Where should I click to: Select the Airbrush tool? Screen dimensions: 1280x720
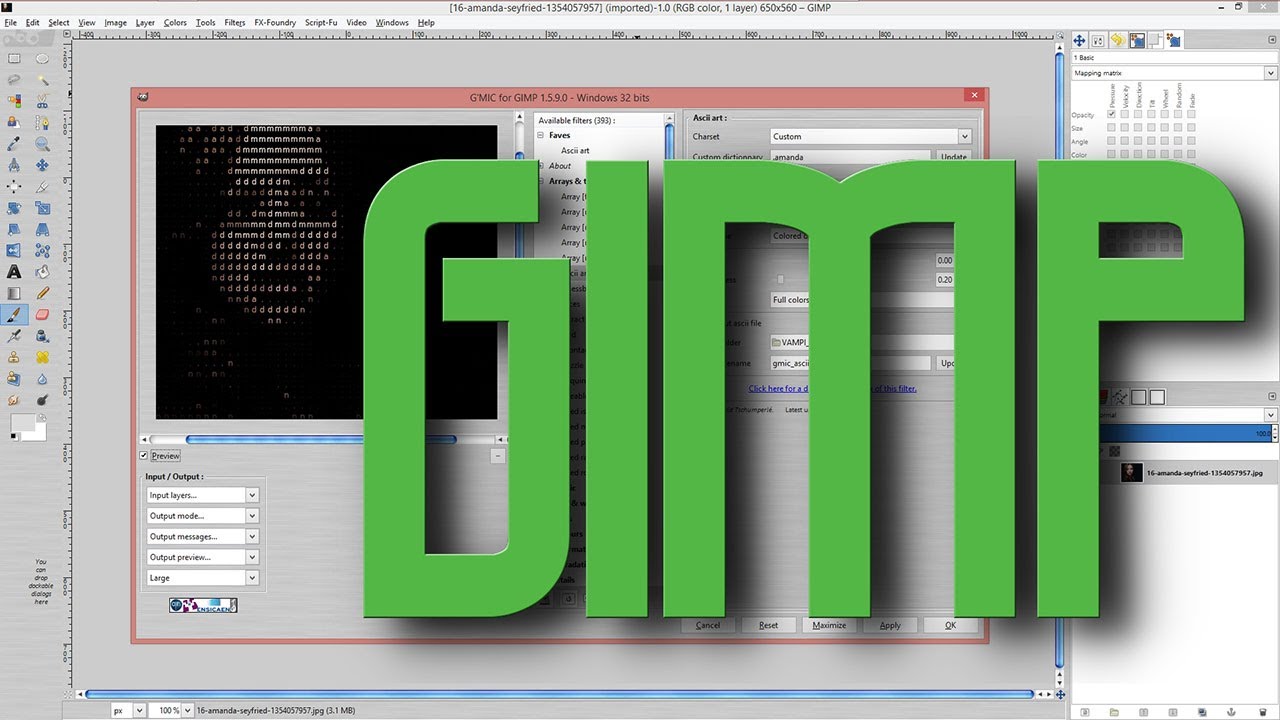[x=14, y=336]
